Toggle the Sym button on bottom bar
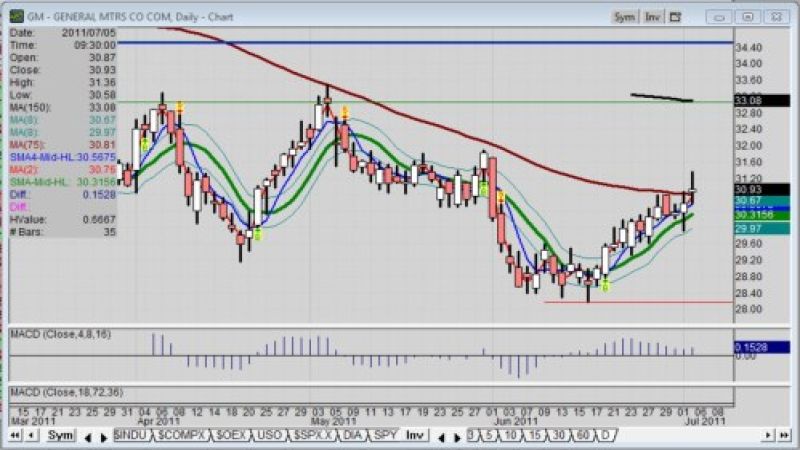The height and width of the screenshot is (450, 800). pyautogui.click(x=61, y=437)
